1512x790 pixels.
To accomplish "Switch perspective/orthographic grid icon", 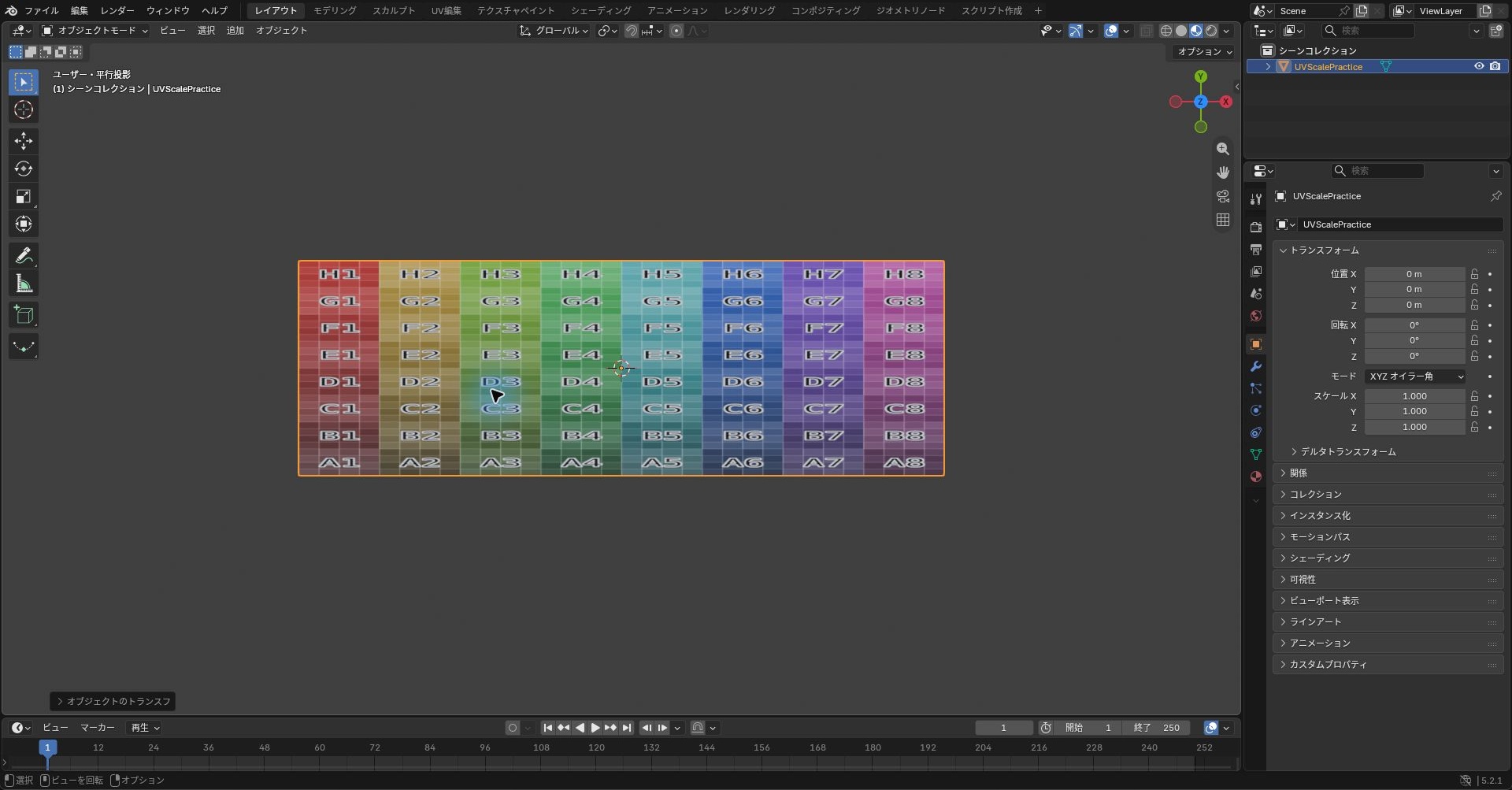I will coord(1222,220).
